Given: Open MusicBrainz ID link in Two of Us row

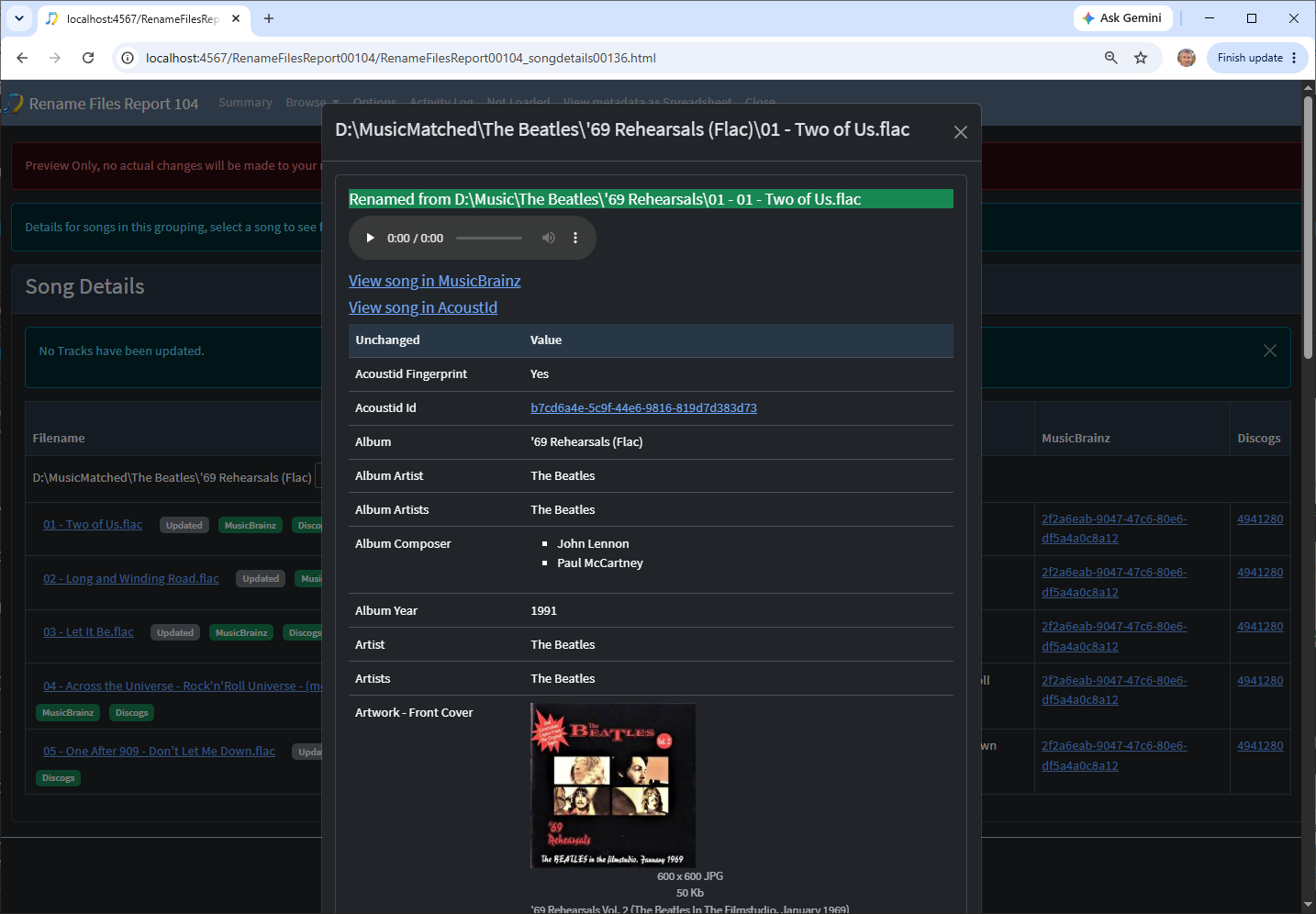Looking at the screenshot, I should pos(1114,529).
